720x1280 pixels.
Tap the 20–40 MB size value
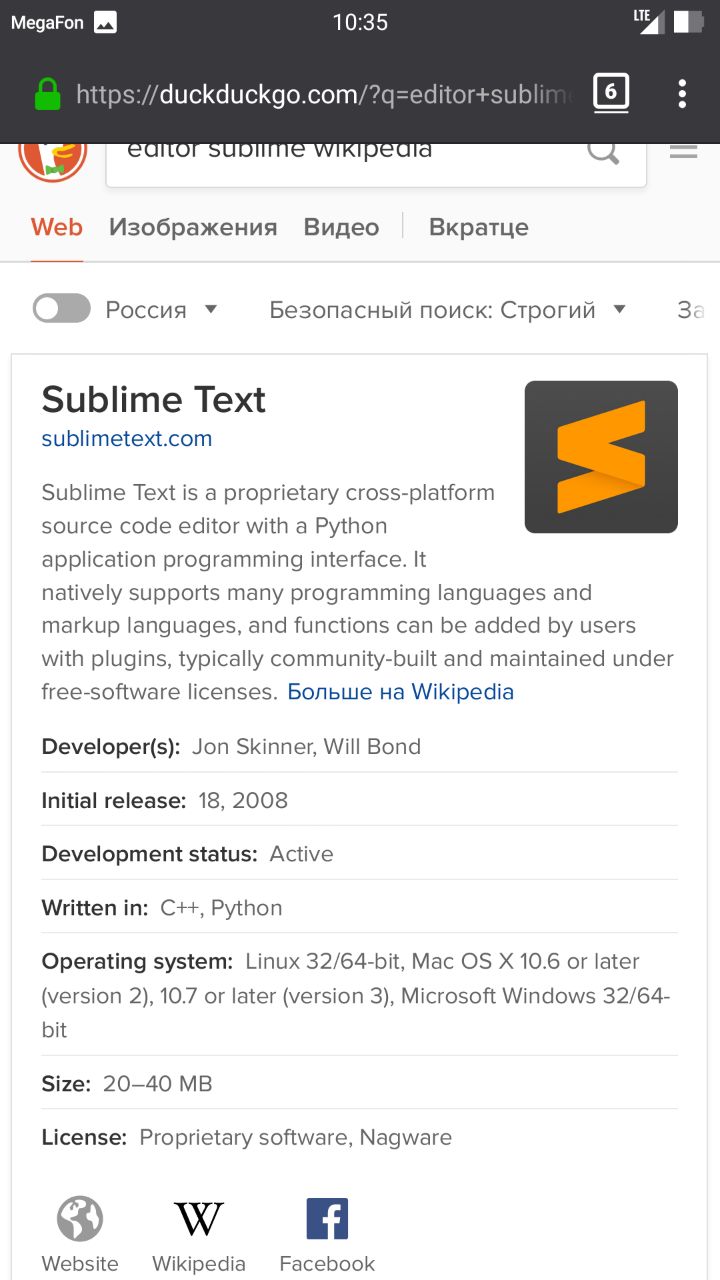[x=158, y=1084]
